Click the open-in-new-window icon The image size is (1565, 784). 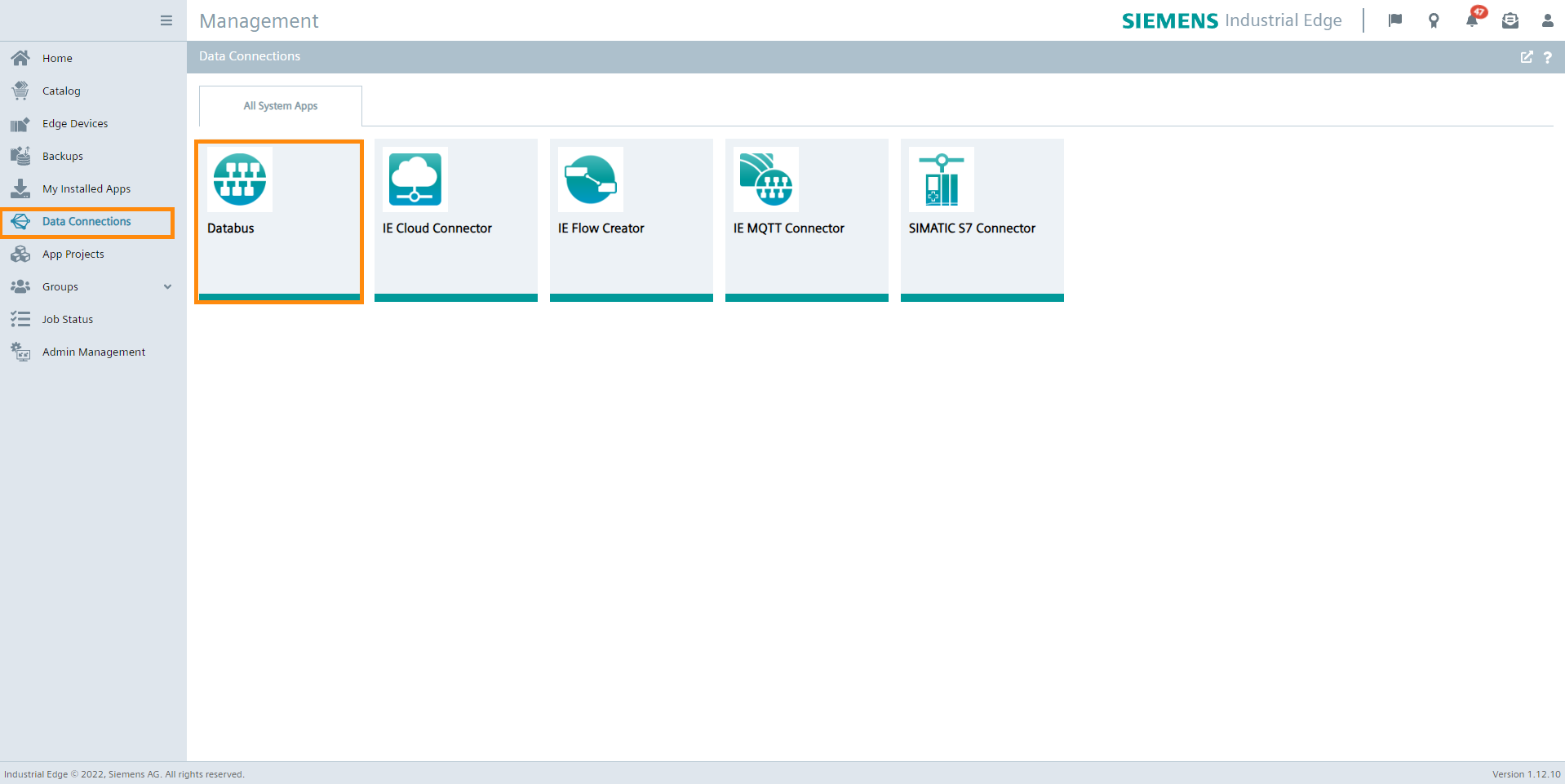pos(1527,57)
